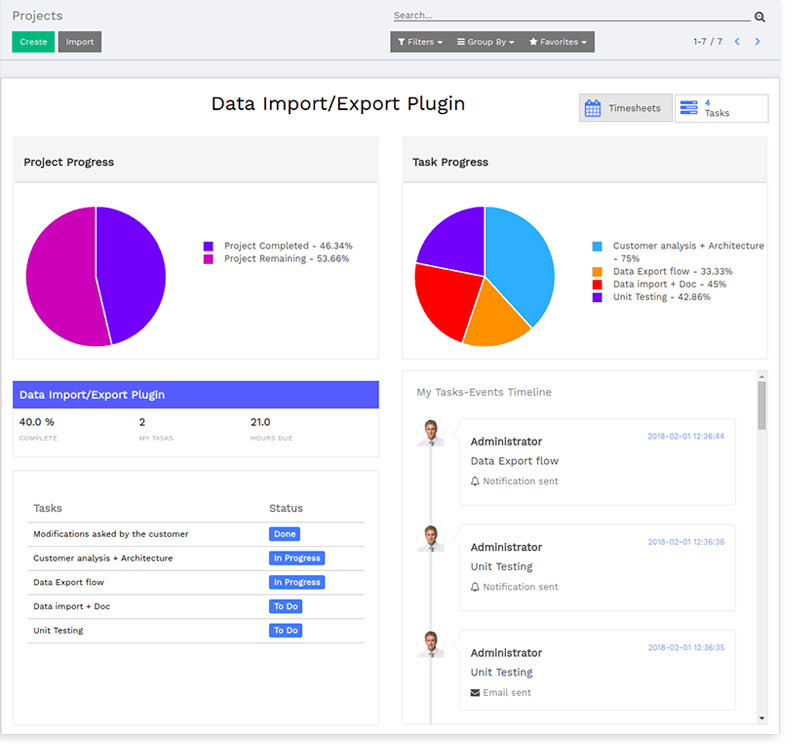Click the Timesheets calendar icon
The width and height of the screenshot is (800, 753).
point(593,109)
